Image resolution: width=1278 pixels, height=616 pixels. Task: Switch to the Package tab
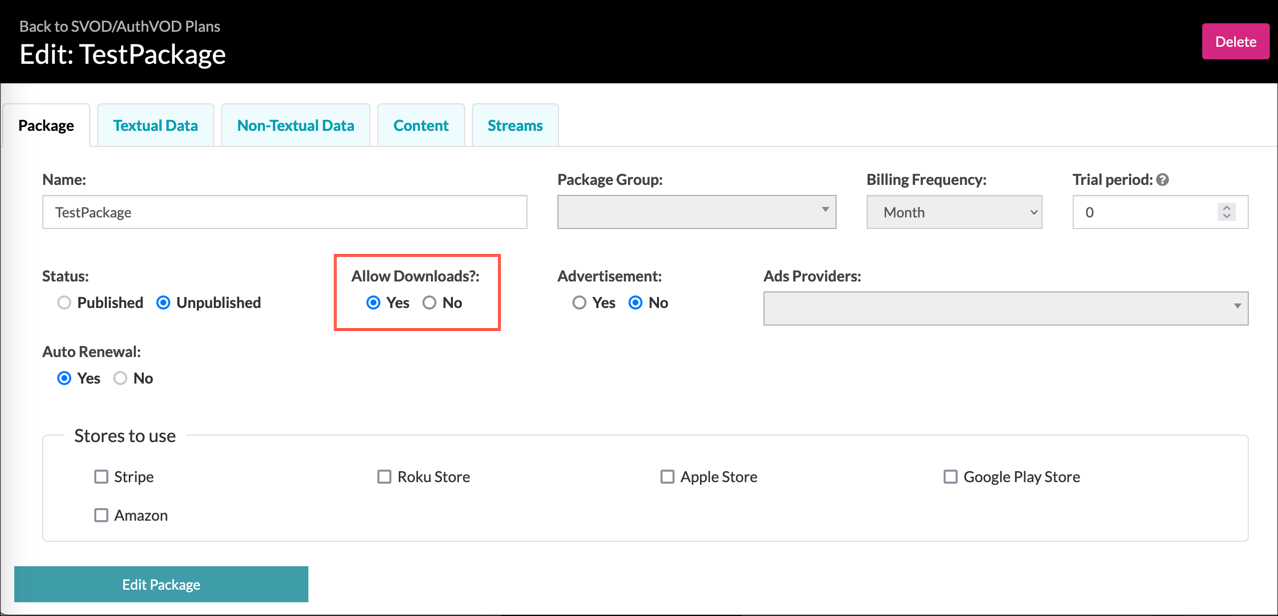click(x=46, y=125)
